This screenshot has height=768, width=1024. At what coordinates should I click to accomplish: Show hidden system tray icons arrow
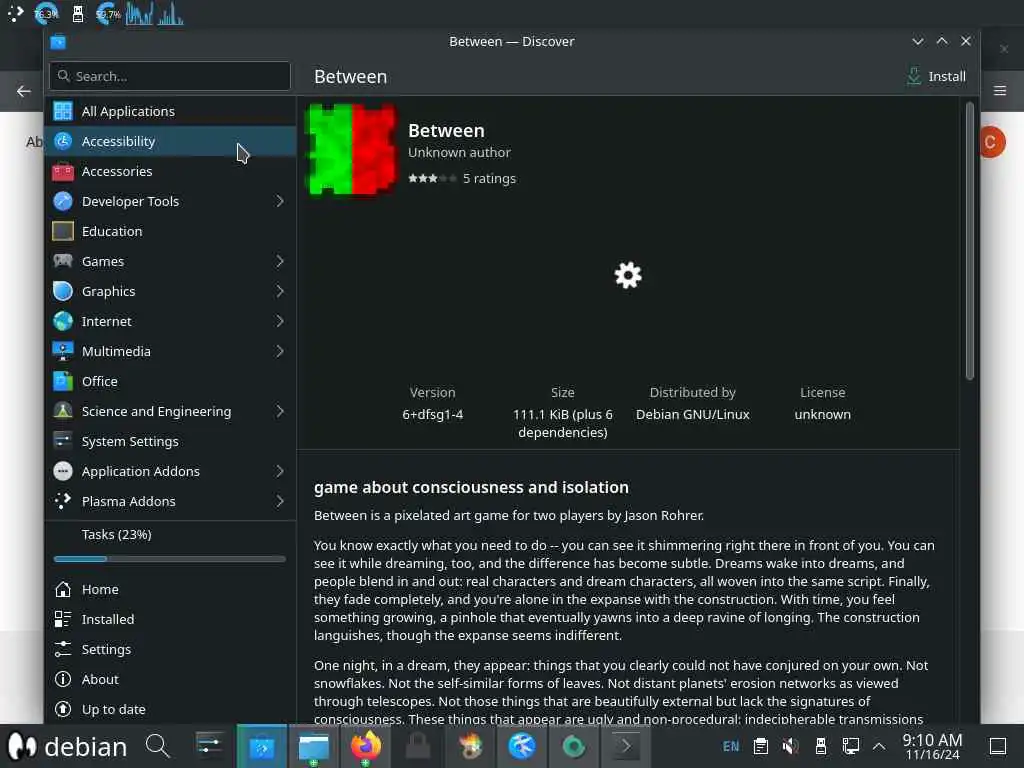point(879,746)
